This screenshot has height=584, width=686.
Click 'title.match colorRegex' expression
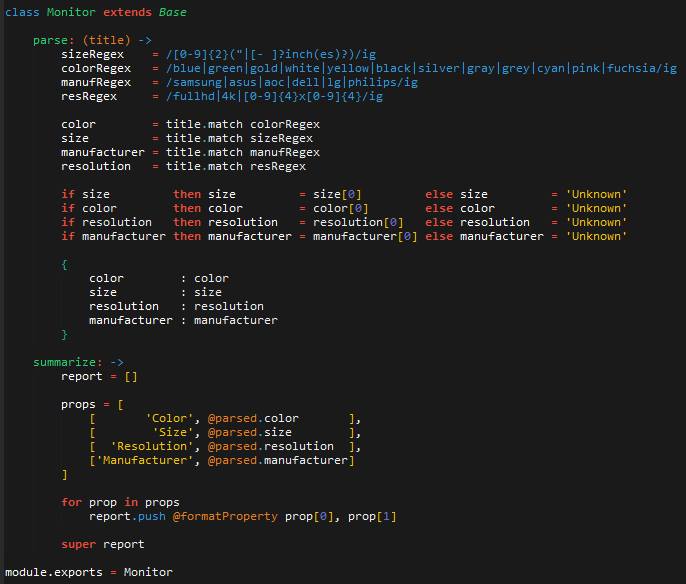pos(243,124)
